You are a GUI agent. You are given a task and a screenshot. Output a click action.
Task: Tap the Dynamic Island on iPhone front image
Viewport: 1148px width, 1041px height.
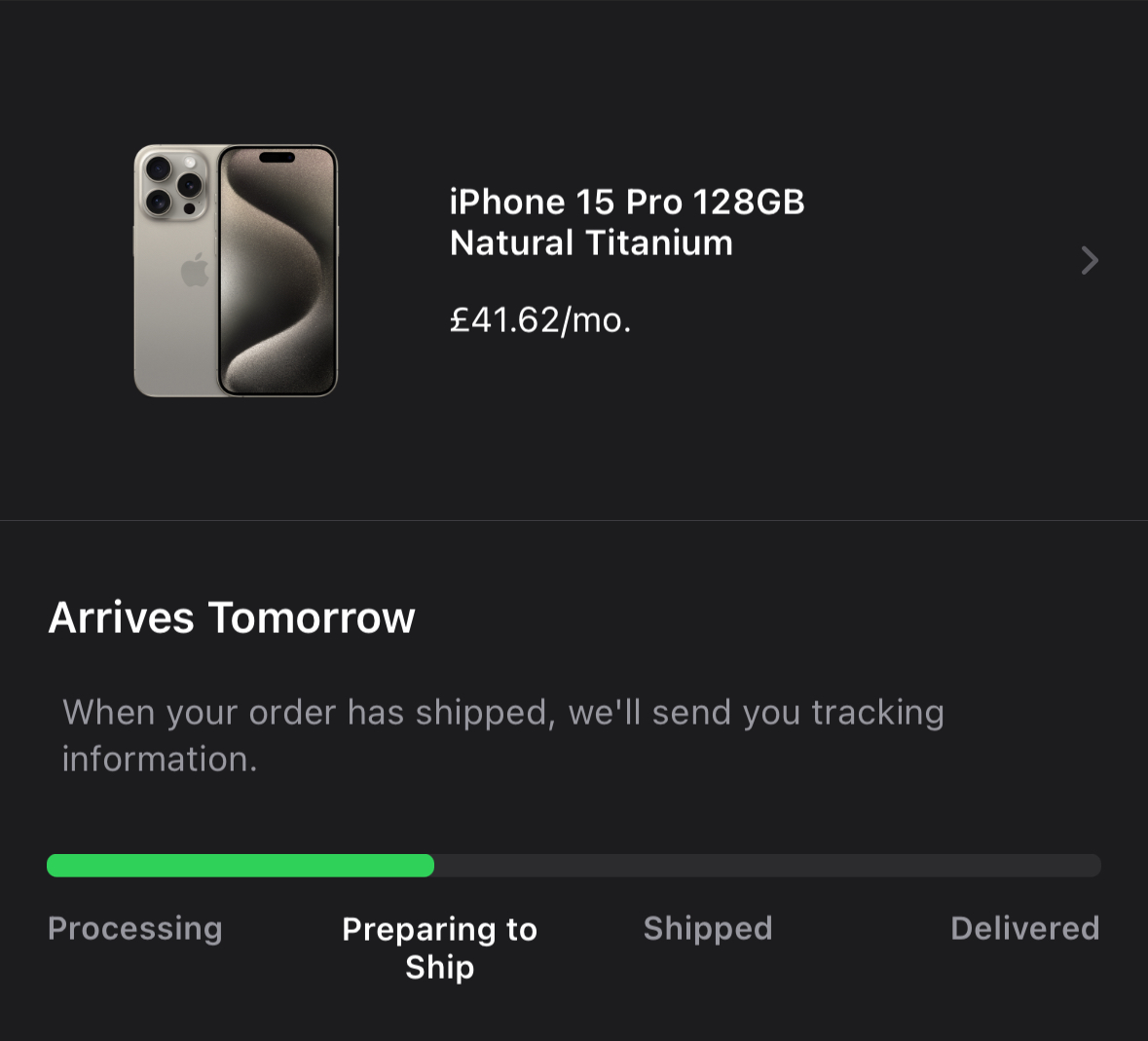click(x=277, y=158)
